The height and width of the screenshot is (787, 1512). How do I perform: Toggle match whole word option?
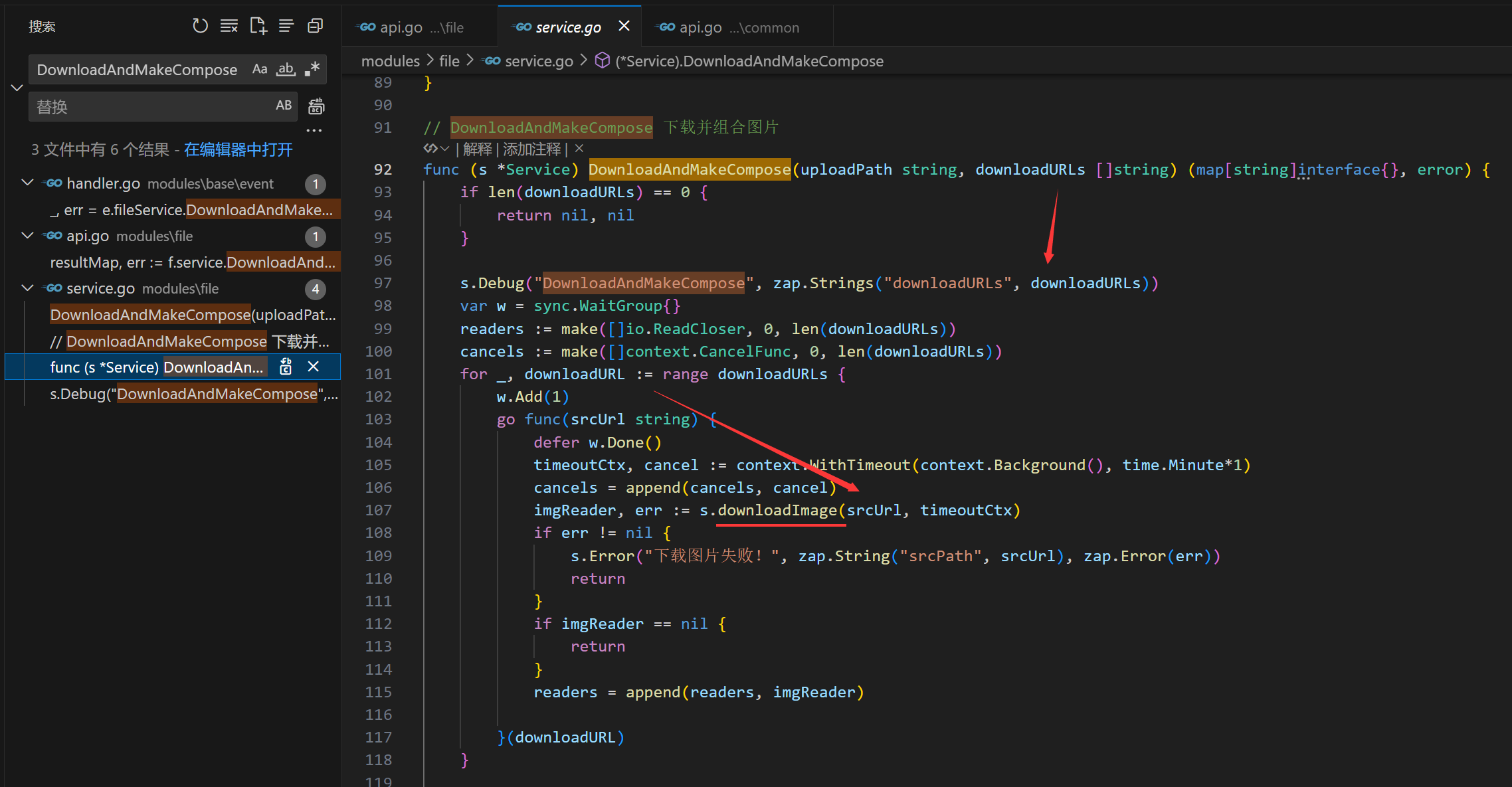click(286, 69)
